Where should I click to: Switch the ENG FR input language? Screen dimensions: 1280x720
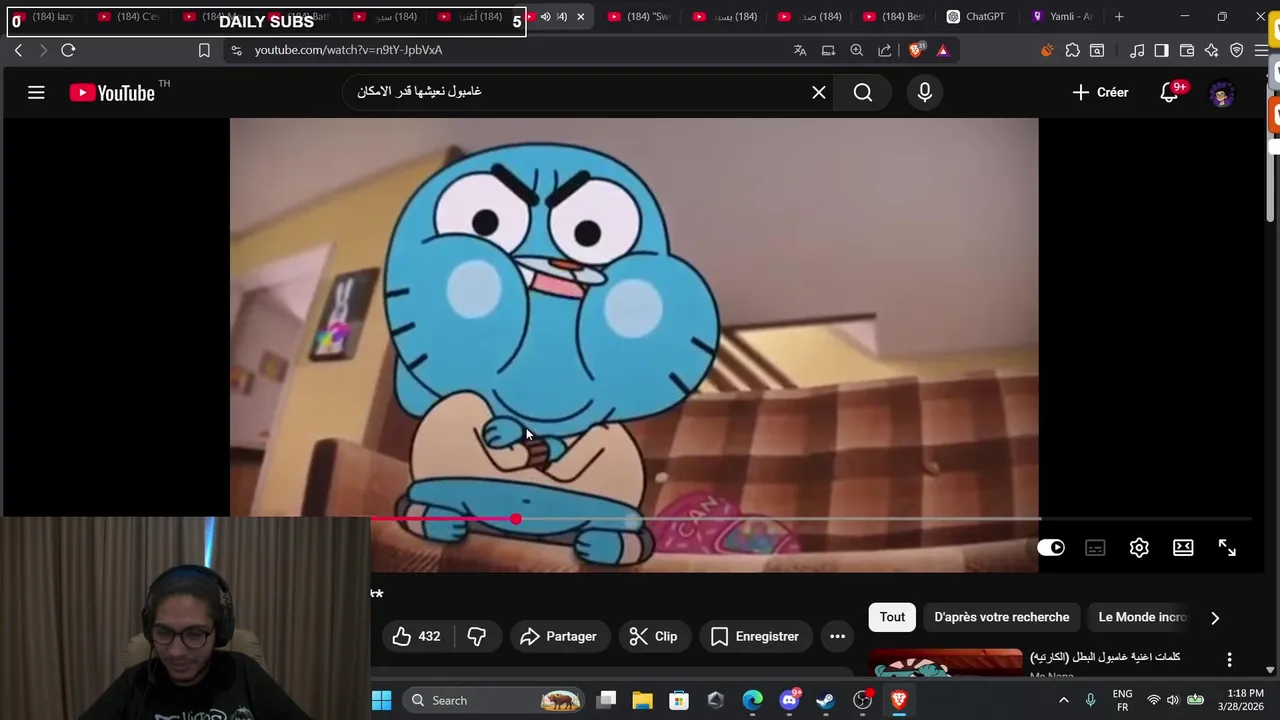1122,700
